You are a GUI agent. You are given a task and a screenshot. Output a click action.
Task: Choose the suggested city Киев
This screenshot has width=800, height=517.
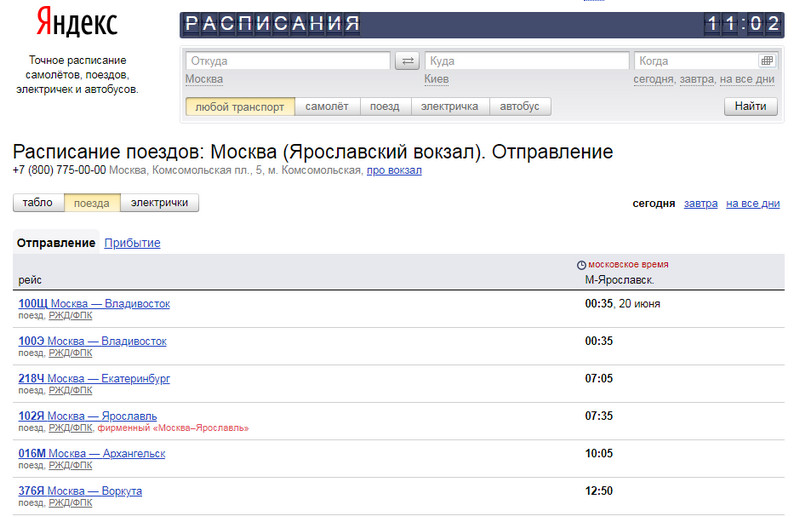(437, 79)
